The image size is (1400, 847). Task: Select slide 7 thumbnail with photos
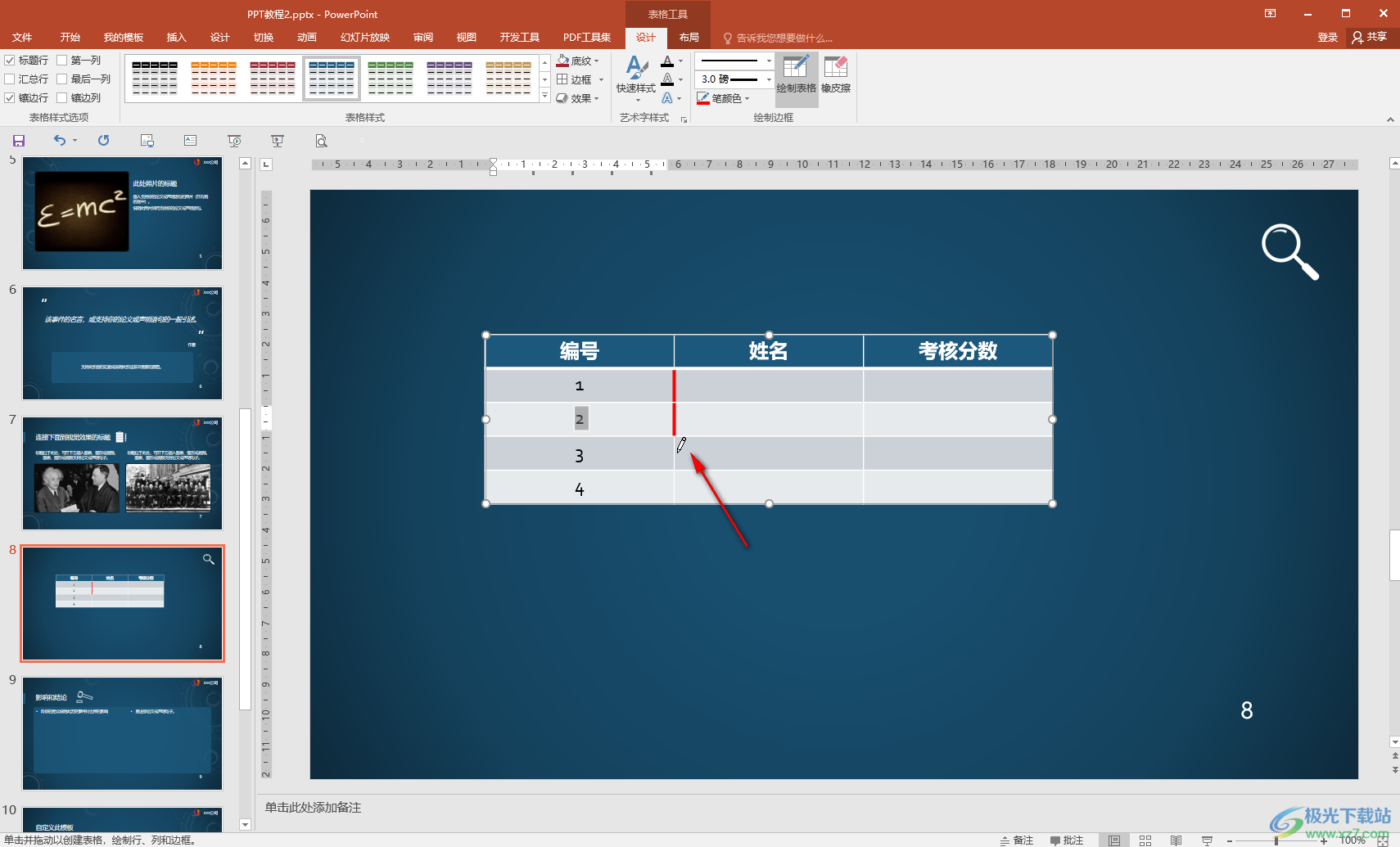tap(122, 473)
